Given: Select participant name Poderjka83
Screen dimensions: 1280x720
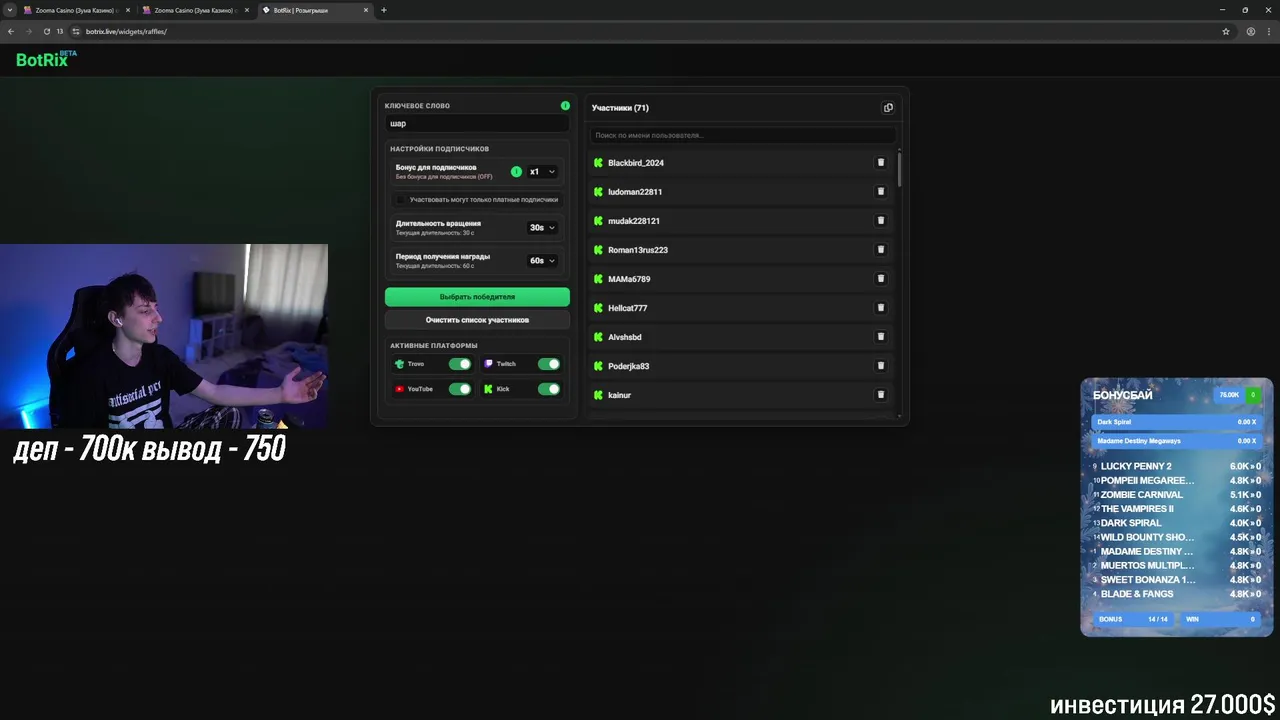Looking at the screenshot, I should (628, 365).
